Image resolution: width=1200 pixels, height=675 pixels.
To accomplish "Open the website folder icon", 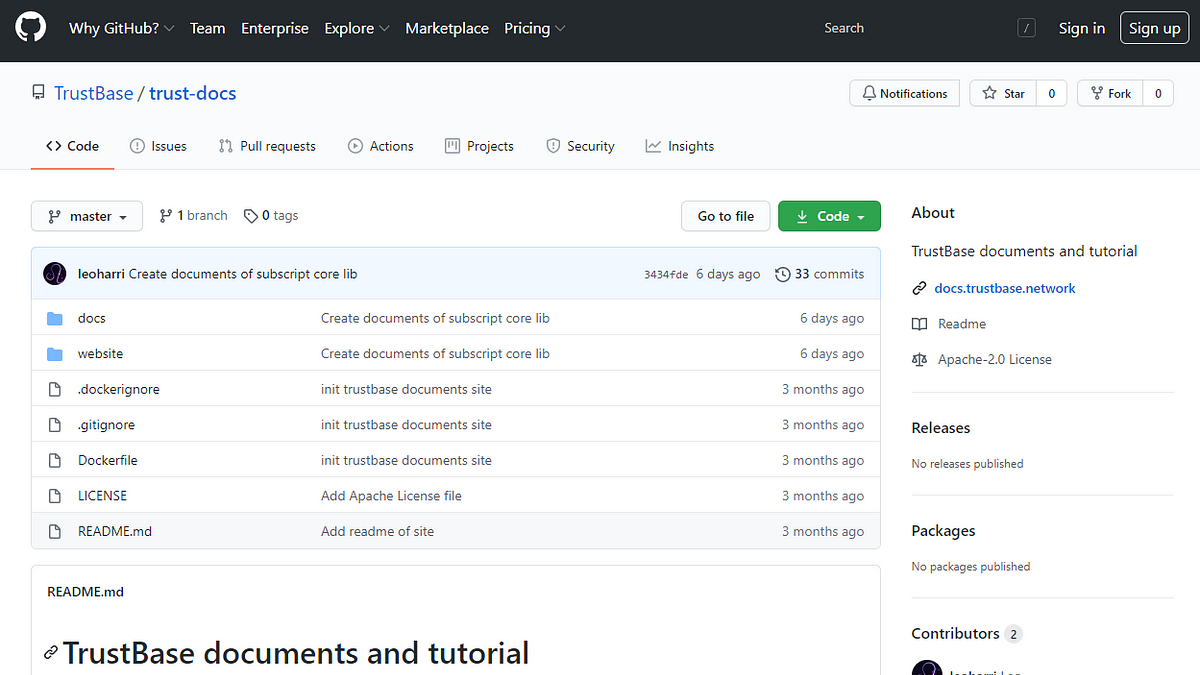I will (x=55, y=354).
